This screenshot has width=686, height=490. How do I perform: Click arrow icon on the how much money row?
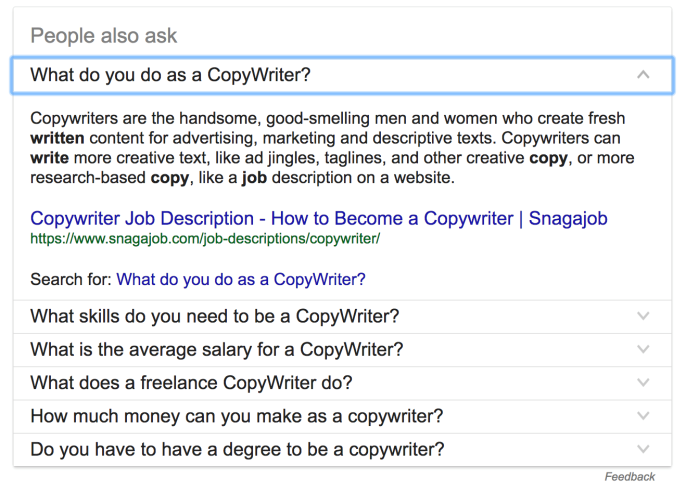click(x=643, y=416)
